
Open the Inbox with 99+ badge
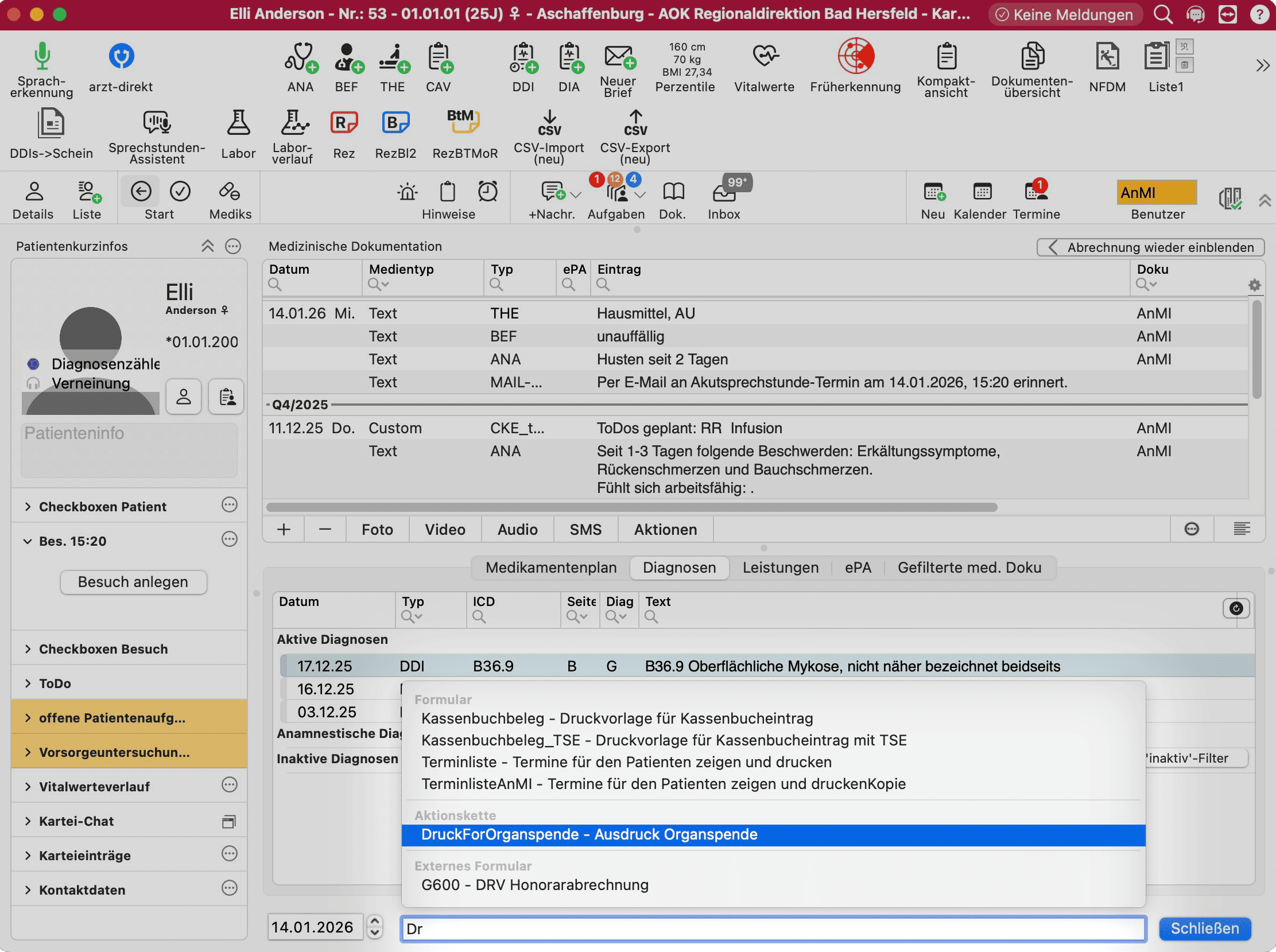(x=724, y=193)
